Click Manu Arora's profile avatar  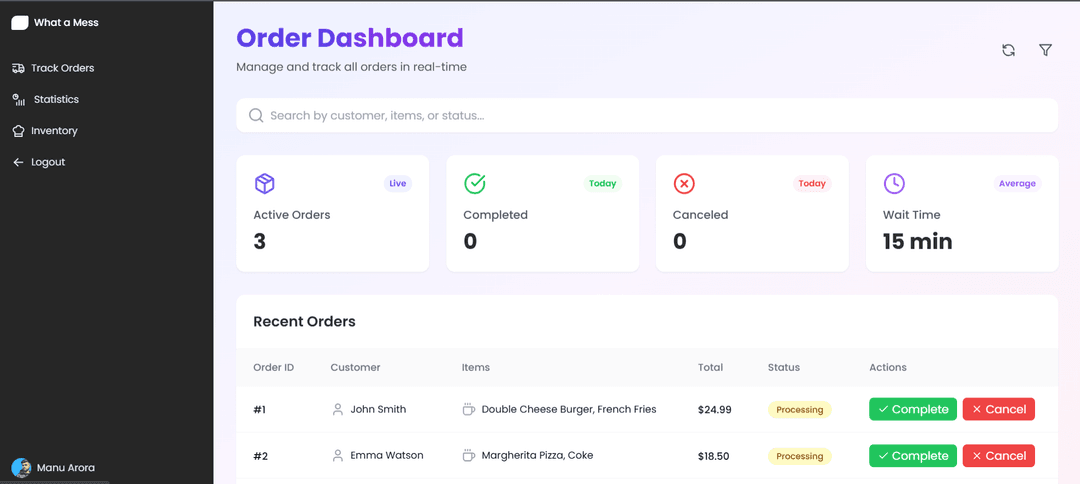(21, 468)
